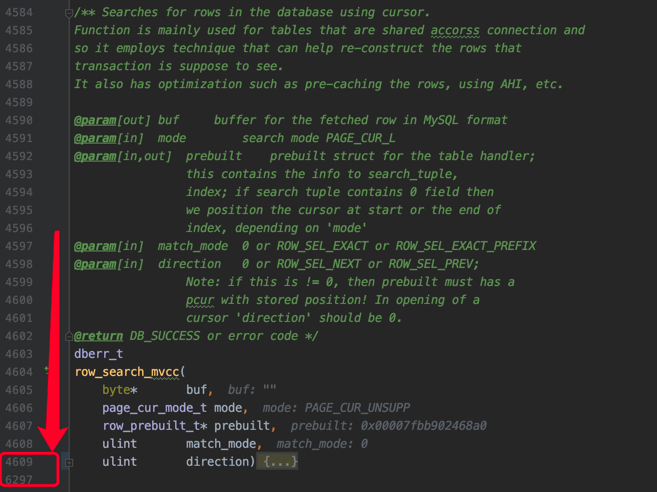This screenshot has width=657, height=492.
Task: Collapse the doc comment fold marker at line 4584
Action: click(x=69, y=13)
